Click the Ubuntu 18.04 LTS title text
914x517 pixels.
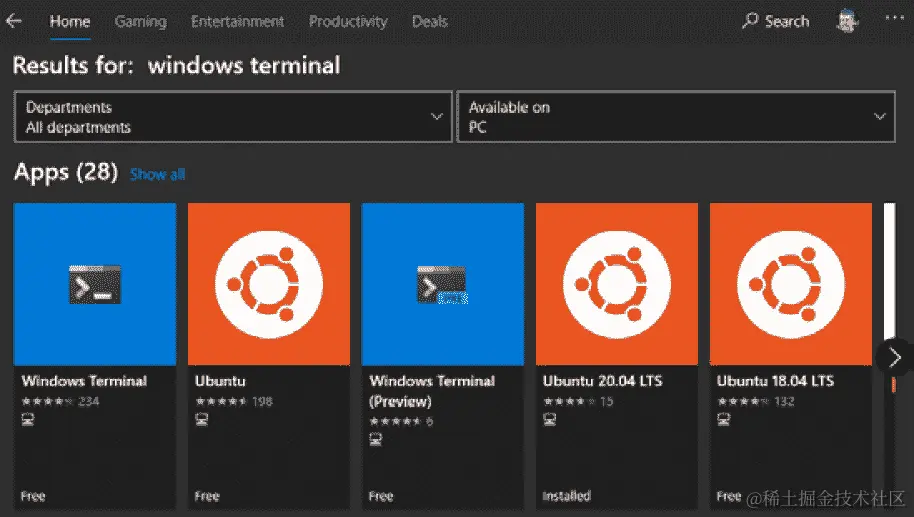775,381
